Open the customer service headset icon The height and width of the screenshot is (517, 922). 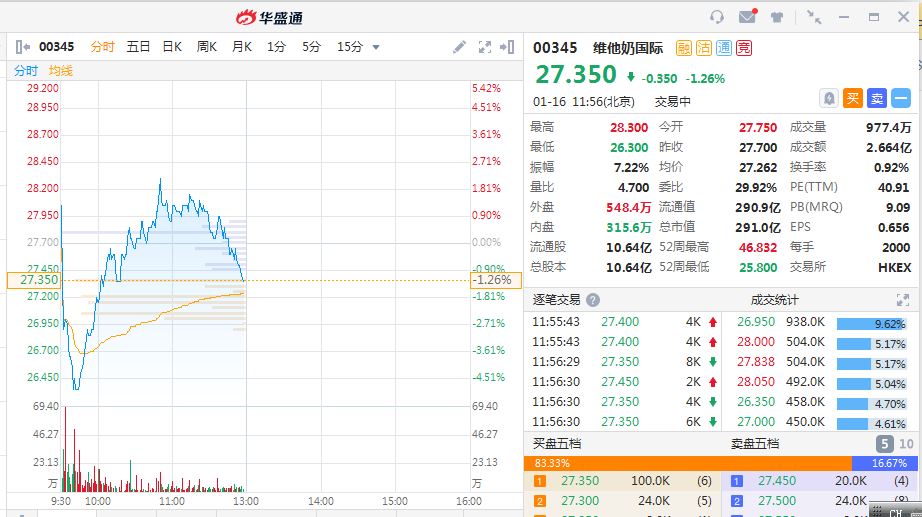(716, 17)
